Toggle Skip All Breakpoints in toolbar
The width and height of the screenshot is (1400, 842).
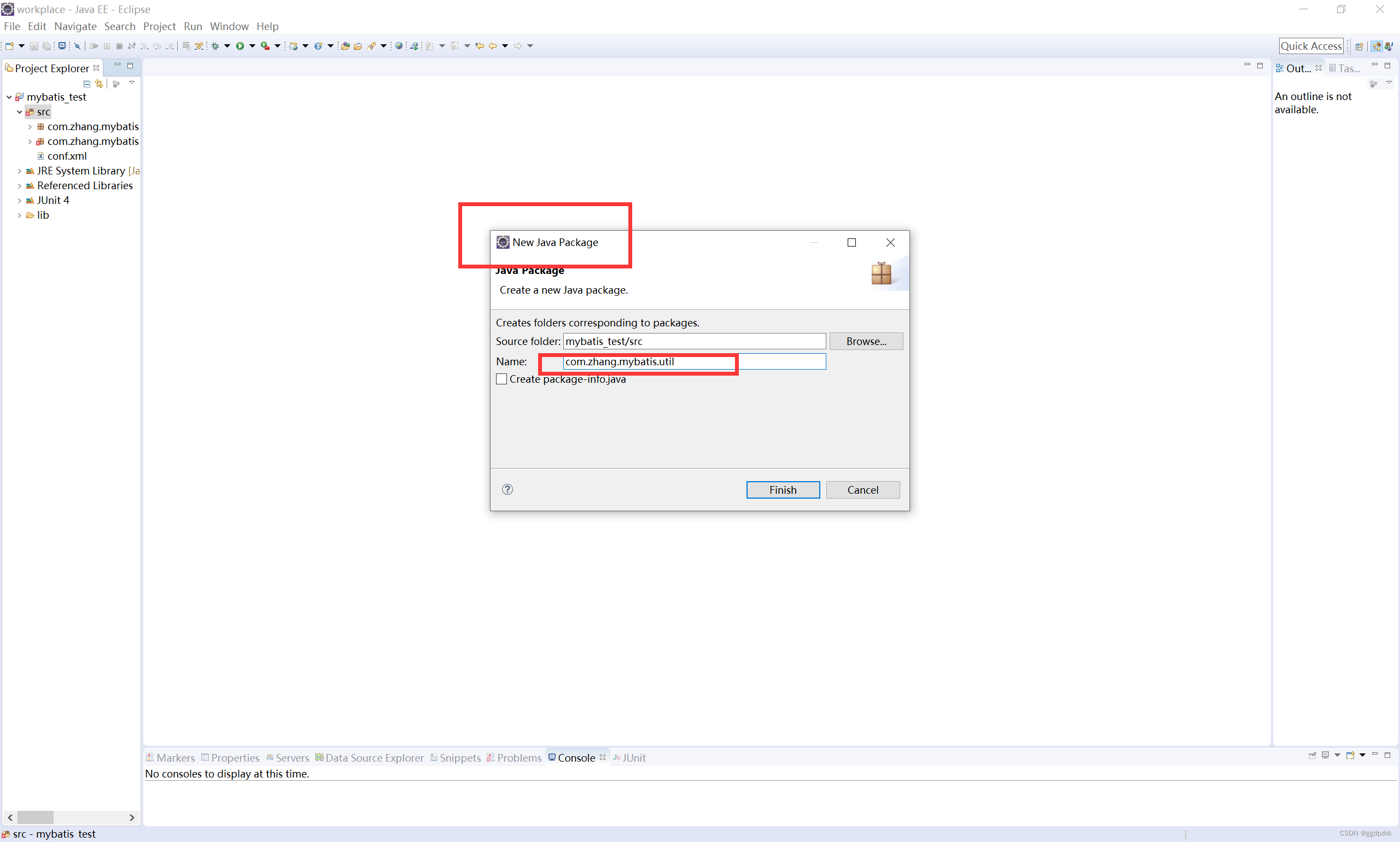[x=77, y=46]
